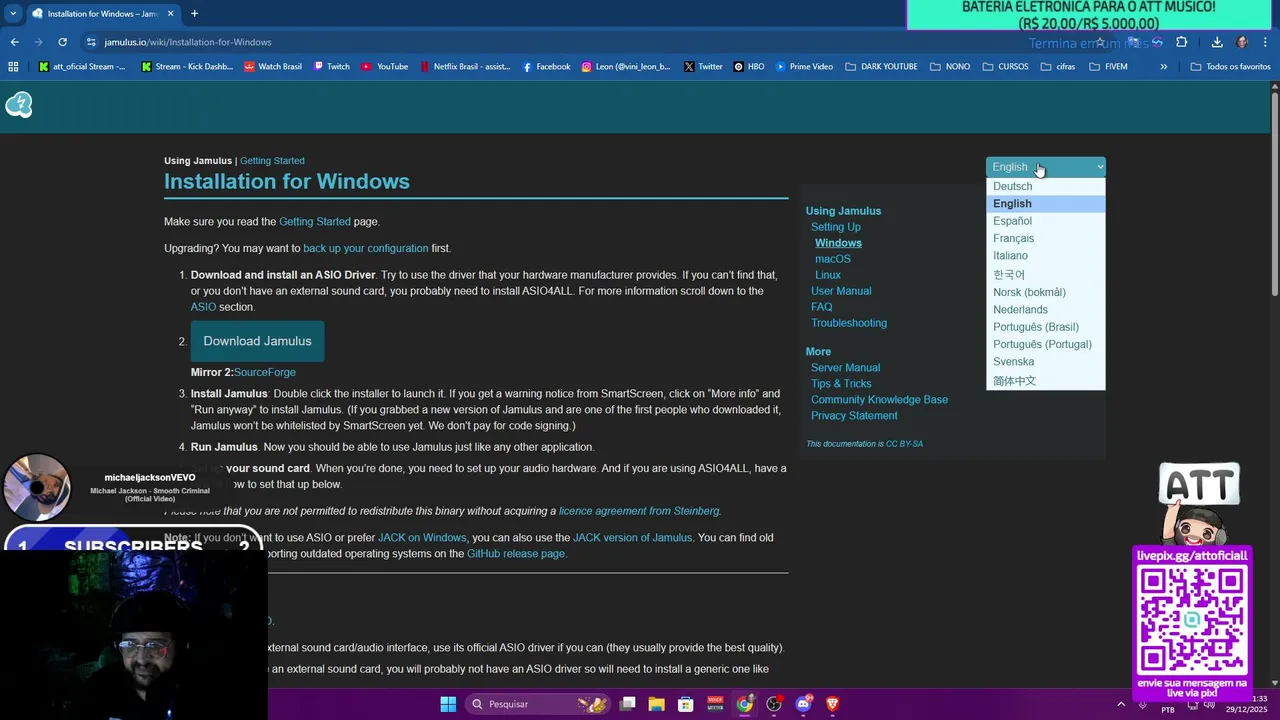Open the Getting Started breadcrumb link
This screenshot has height=720, width=1280.
272,161
